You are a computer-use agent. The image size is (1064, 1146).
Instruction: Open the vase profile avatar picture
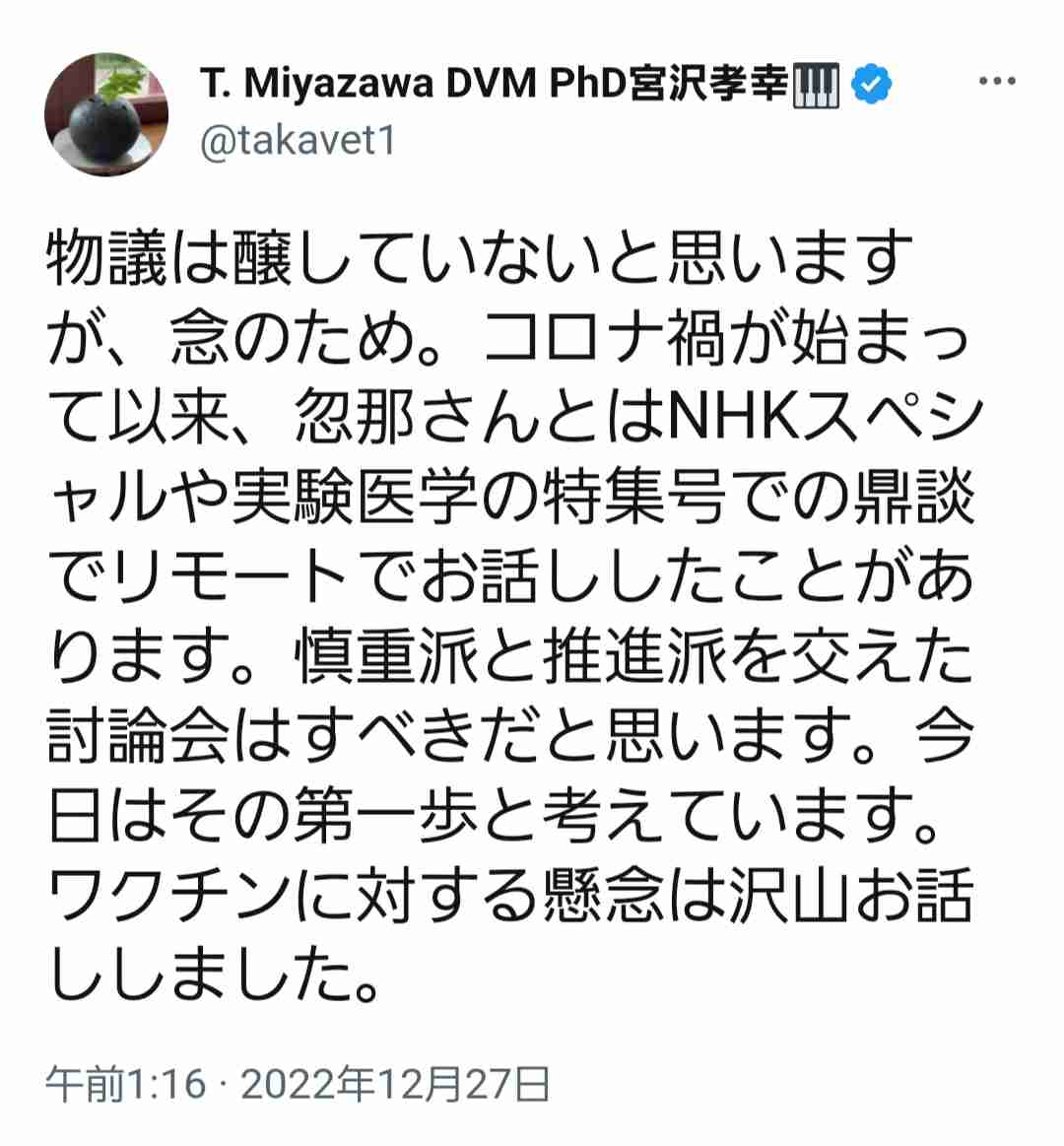click(x=106, y=114)
